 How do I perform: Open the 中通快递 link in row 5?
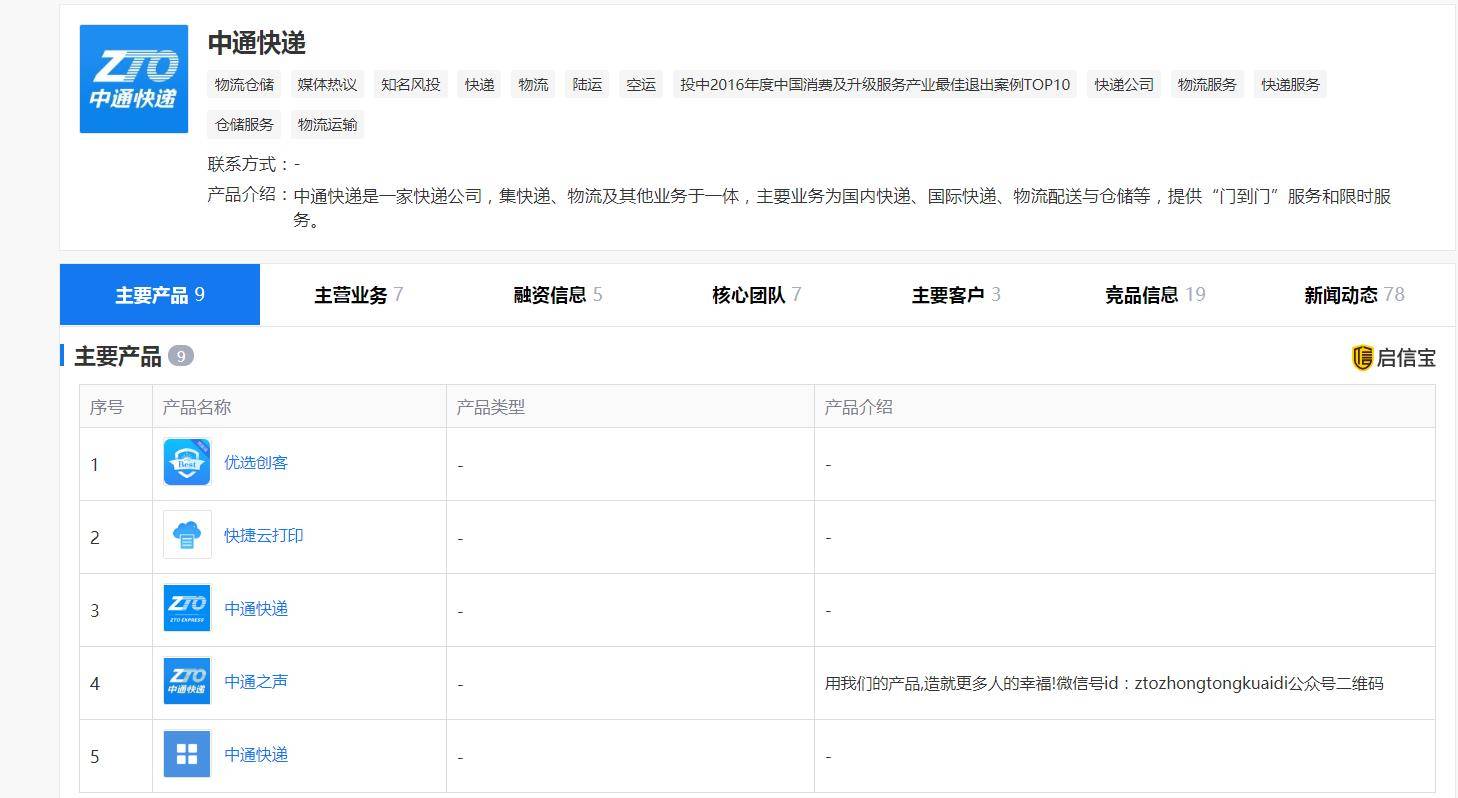256,755
